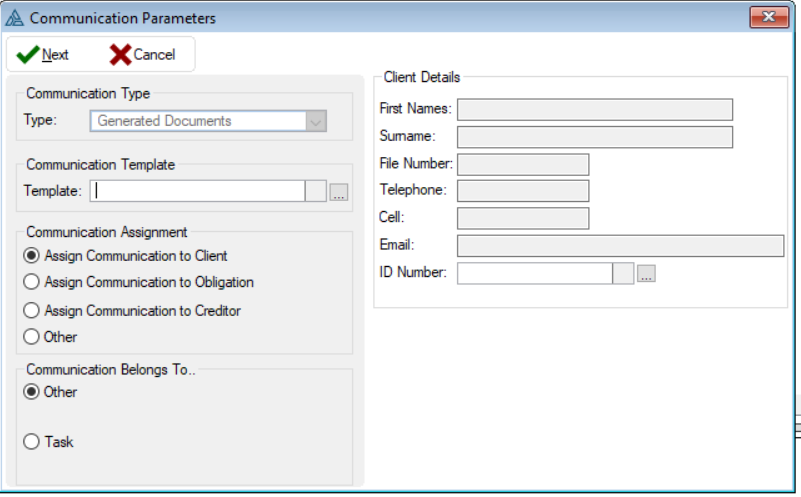Pick Other under Communication Assignment

coord(32,337)
